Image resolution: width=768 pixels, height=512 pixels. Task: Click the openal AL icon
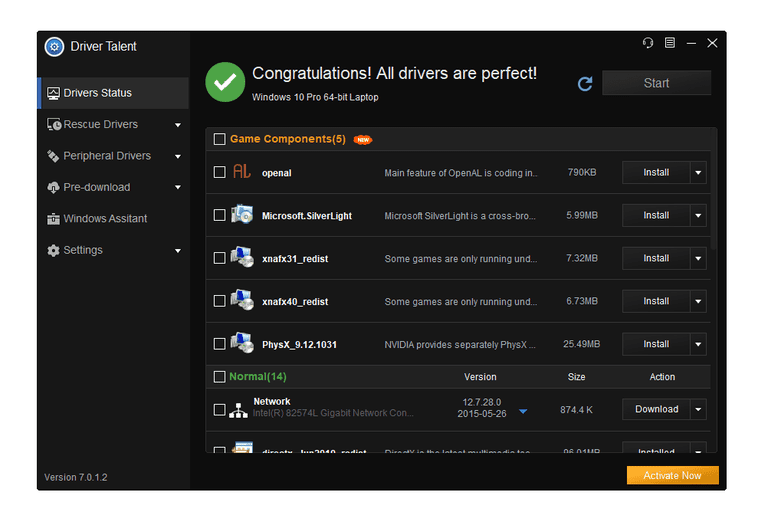coord(242,172)
